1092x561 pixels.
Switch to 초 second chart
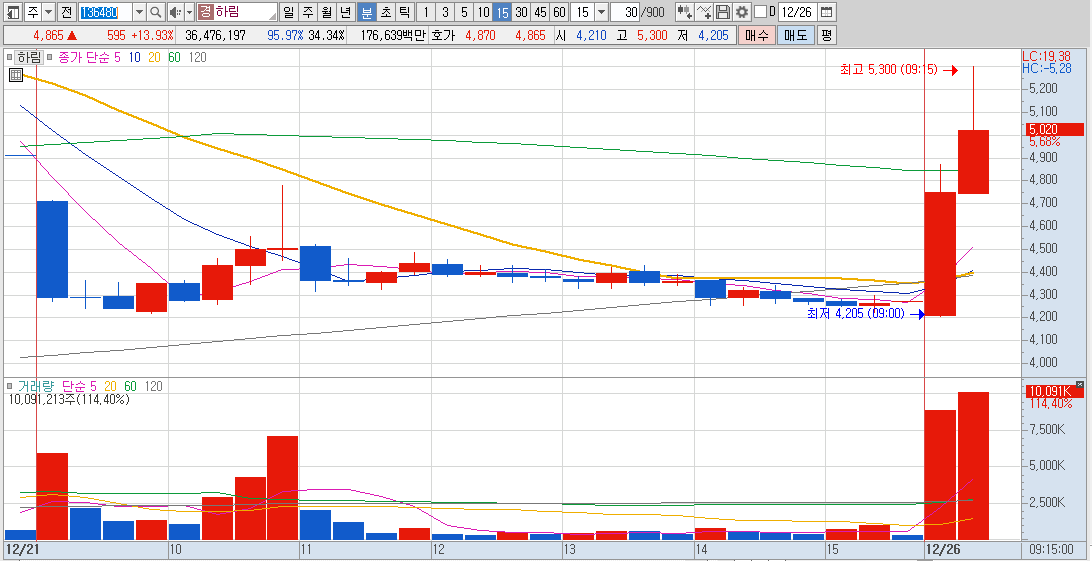tap(386, 12)
